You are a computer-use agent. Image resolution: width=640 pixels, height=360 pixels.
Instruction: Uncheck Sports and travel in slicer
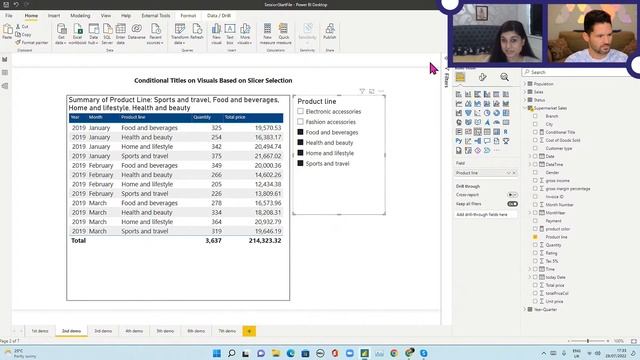point(300,163)
